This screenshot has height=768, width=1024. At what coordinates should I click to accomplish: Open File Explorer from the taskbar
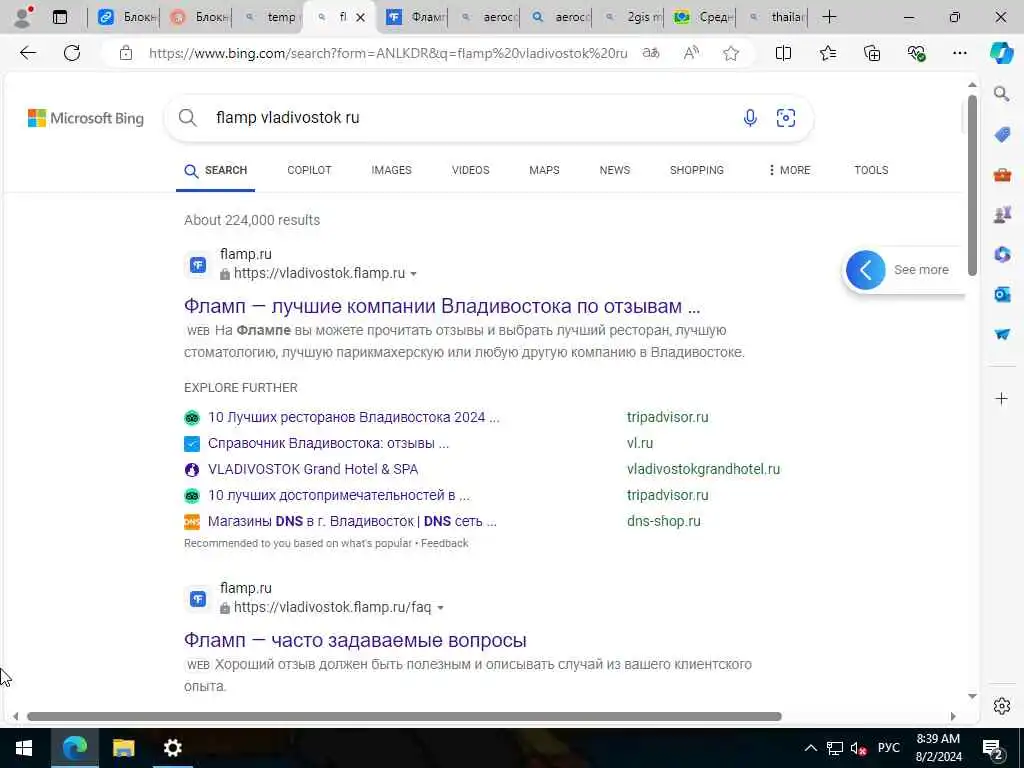tap(123, 748)
